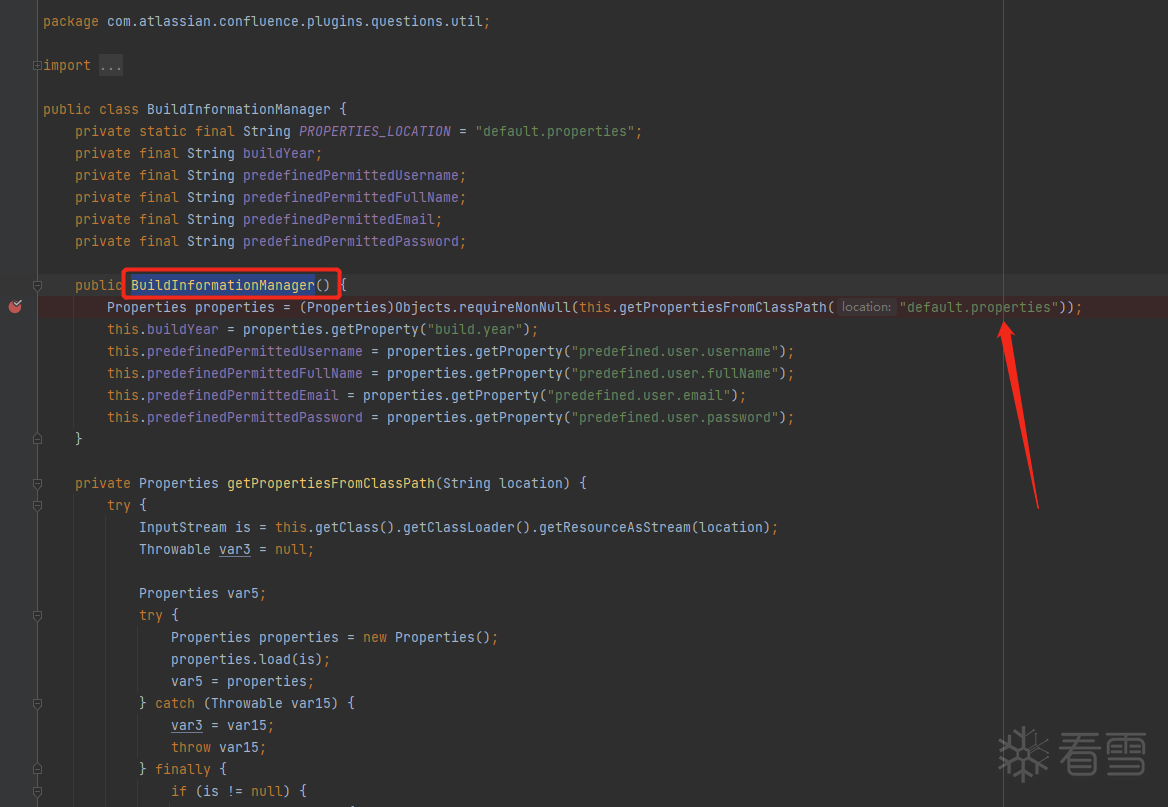This screenshot has width=1168, height=807.
Task: Click the var5 = properties assignment
Action: pos(242,681)
